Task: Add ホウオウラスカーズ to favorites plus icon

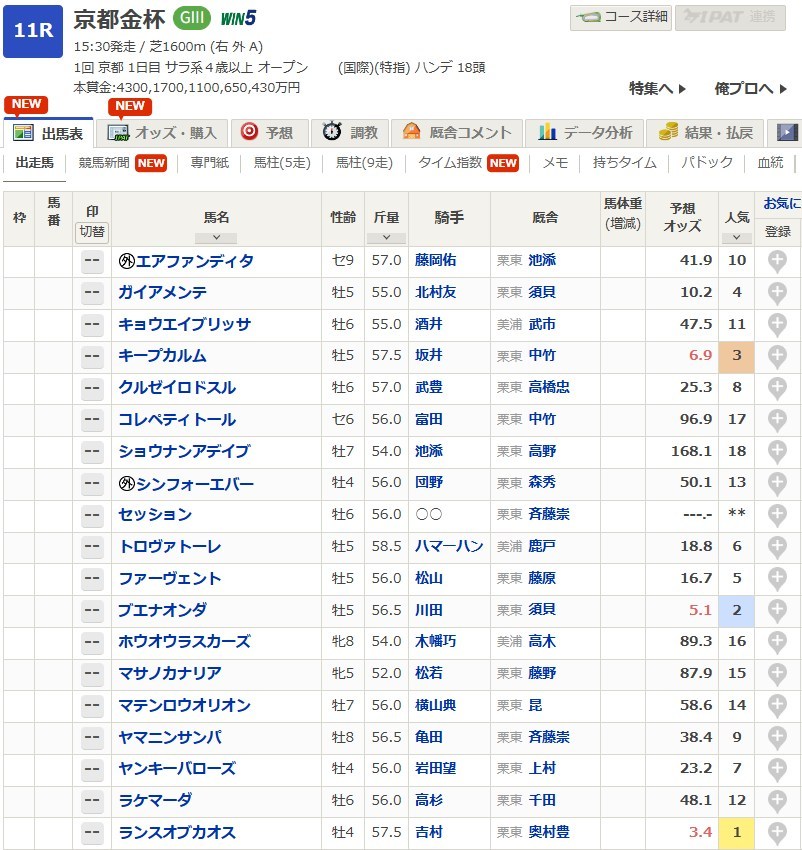Action: [x=777, y=642]
